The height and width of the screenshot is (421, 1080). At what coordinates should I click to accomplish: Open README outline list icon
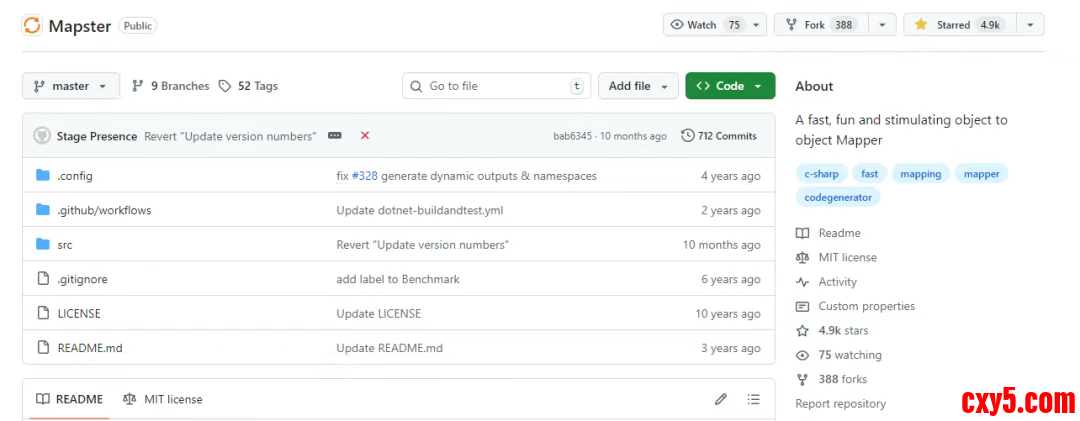pyautogui.click(x=753, y=399)
